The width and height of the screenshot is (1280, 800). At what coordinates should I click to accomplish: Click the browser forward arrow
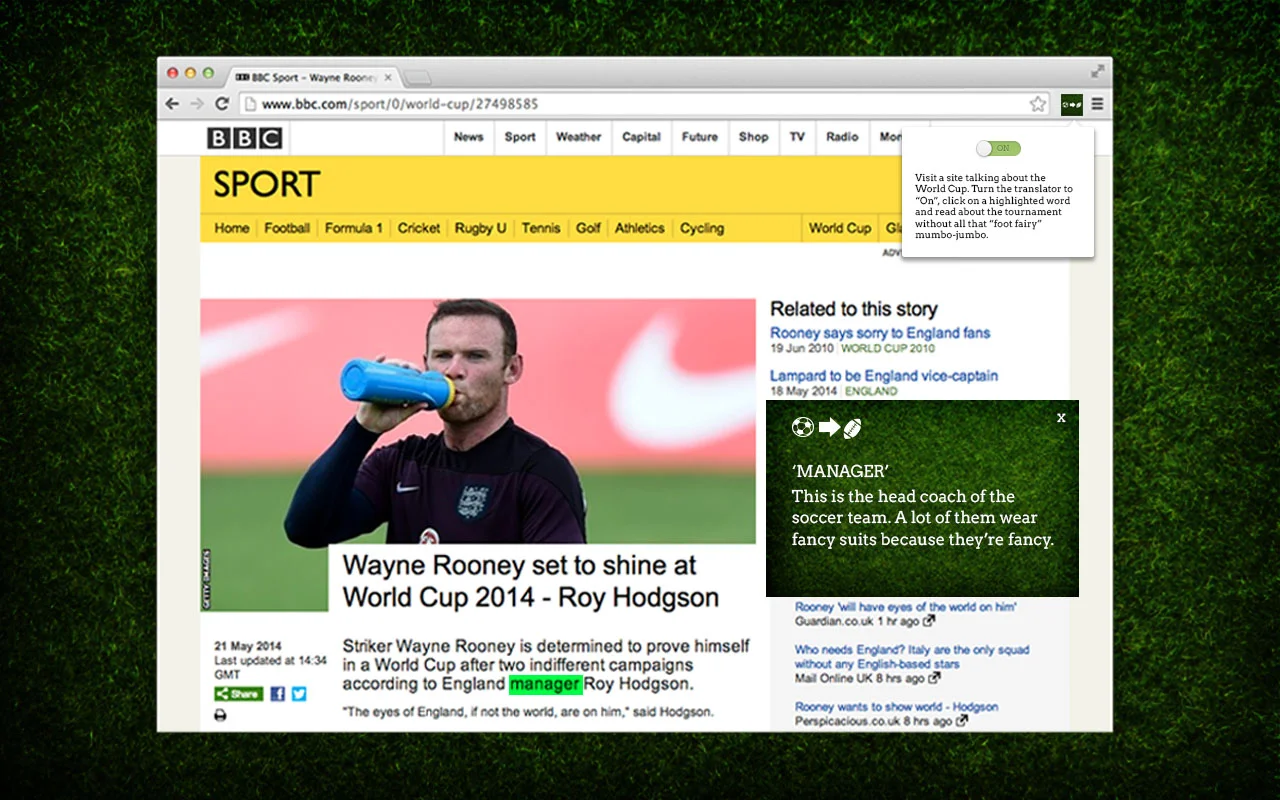197,104
